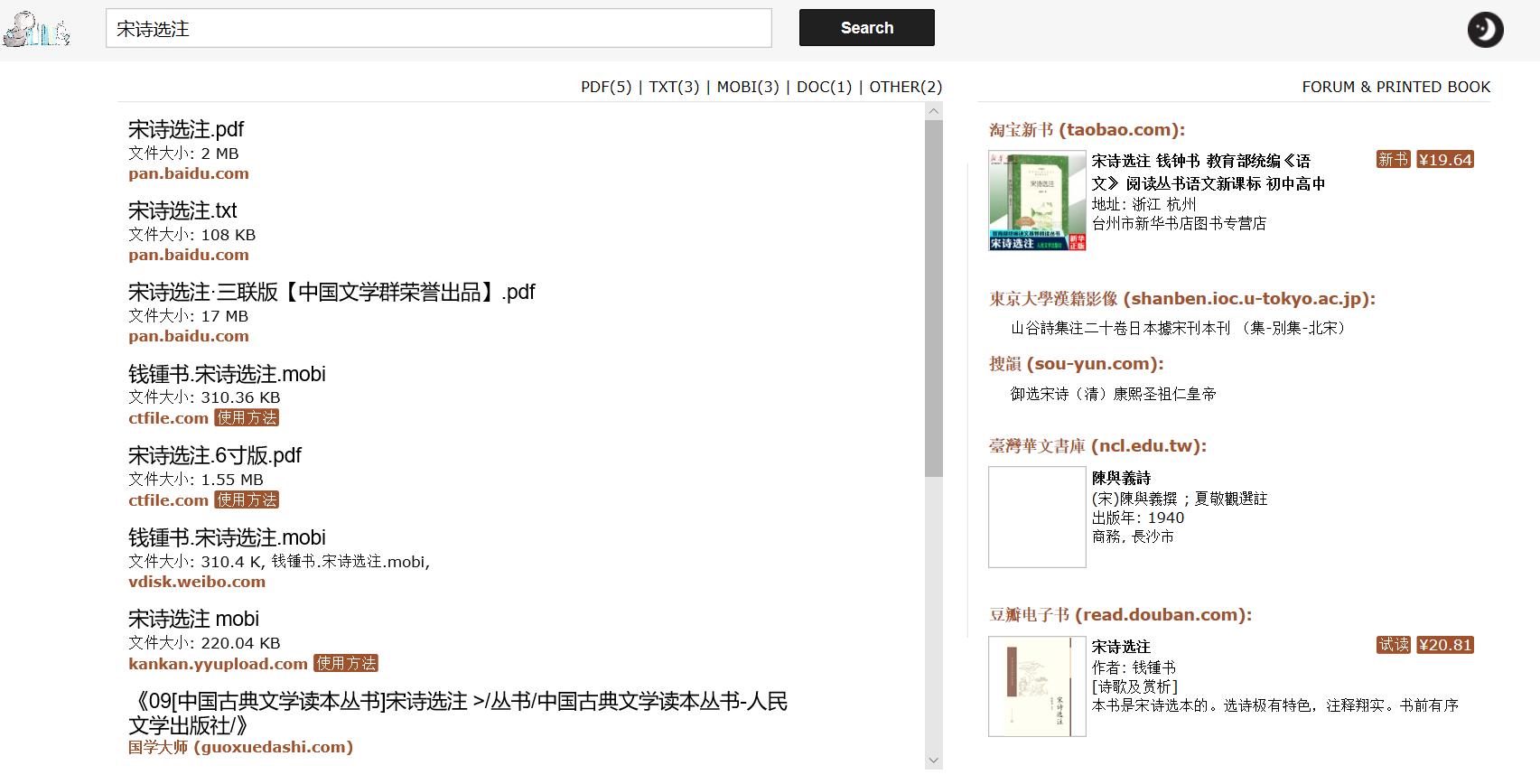Open Douban 宋诗选注 title link
This screenshot has width=1540, height=784.
(x=1121, y=647)
